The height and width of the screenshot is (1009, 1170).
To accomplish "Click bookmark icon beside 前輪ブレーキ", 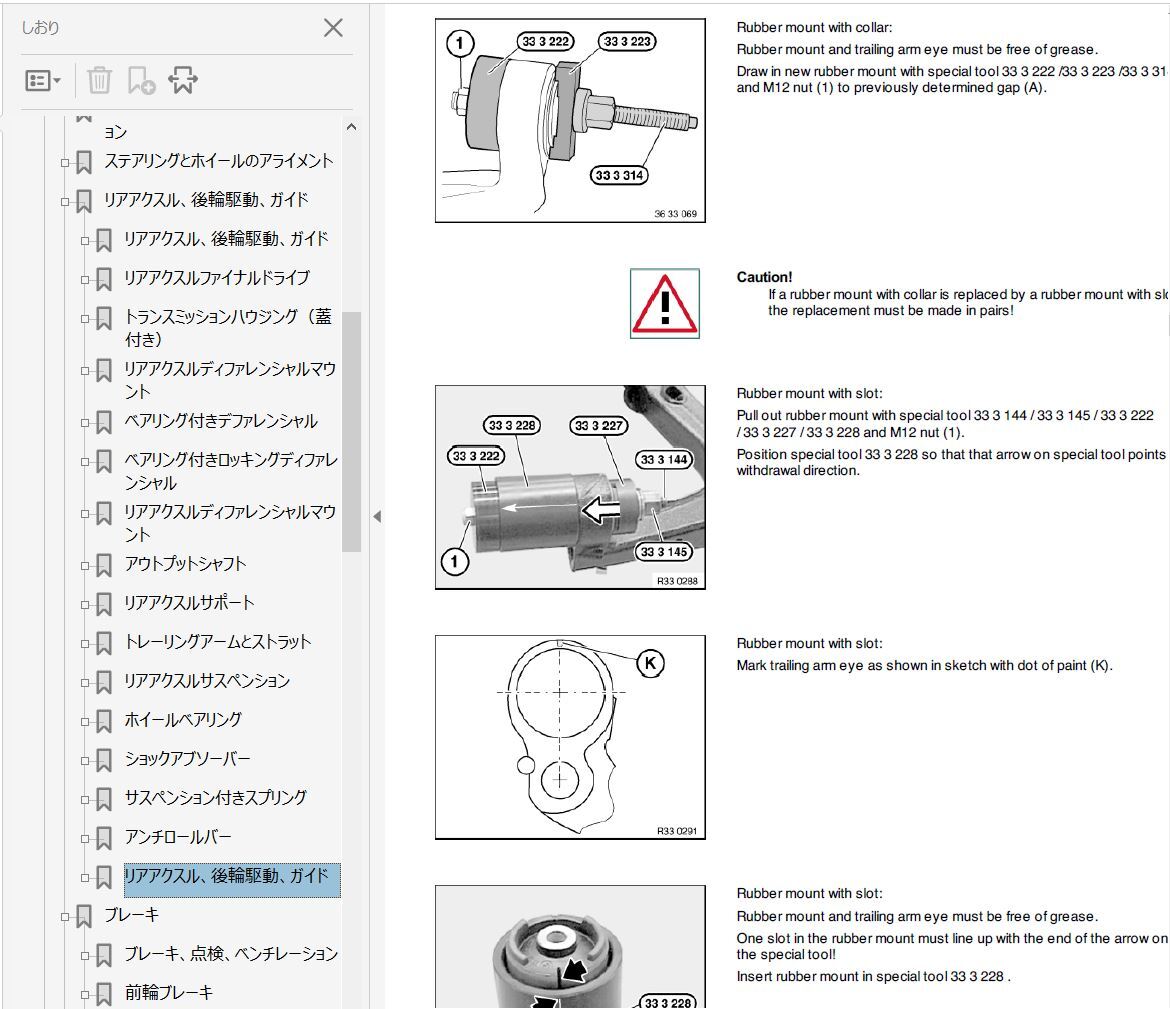I will [104, 994].
